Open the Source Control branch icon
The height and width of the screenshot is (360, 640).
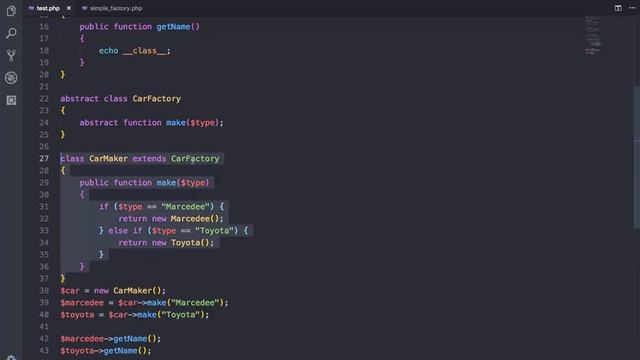(x=11, y=55)
